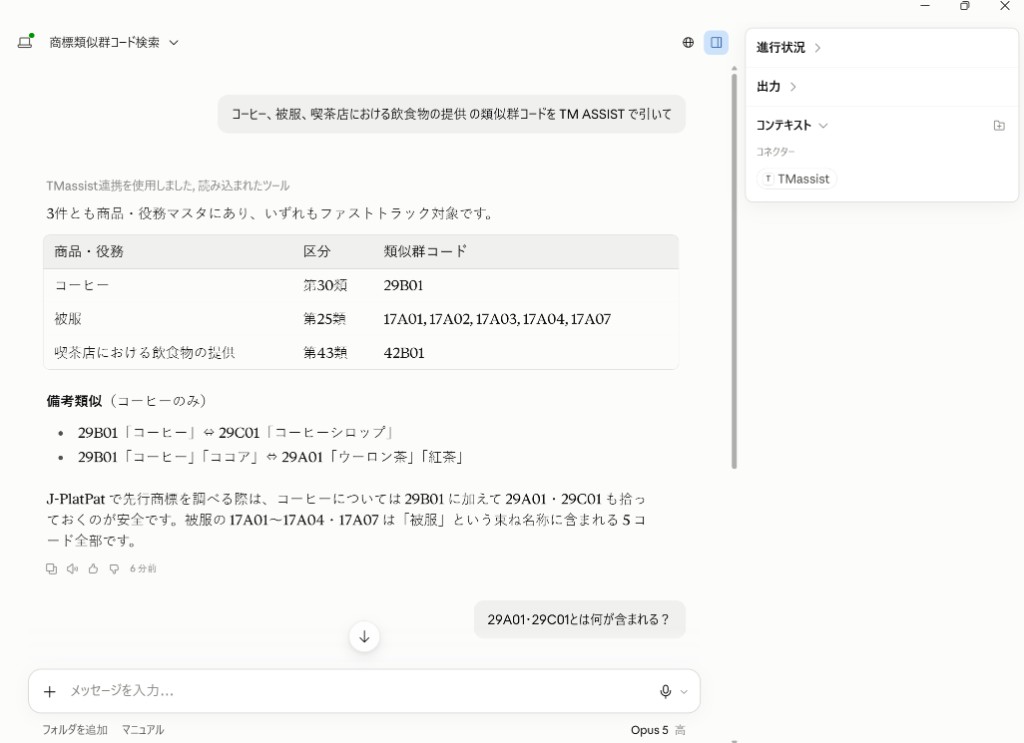Click the scroll to bottom arrow button
The width and height of the screenshot is (1024, 743).
[364, 637]
